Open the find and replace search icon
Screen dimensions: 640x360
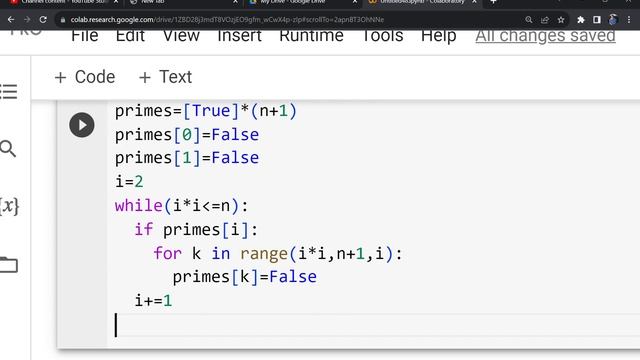[x=8, y=149]
